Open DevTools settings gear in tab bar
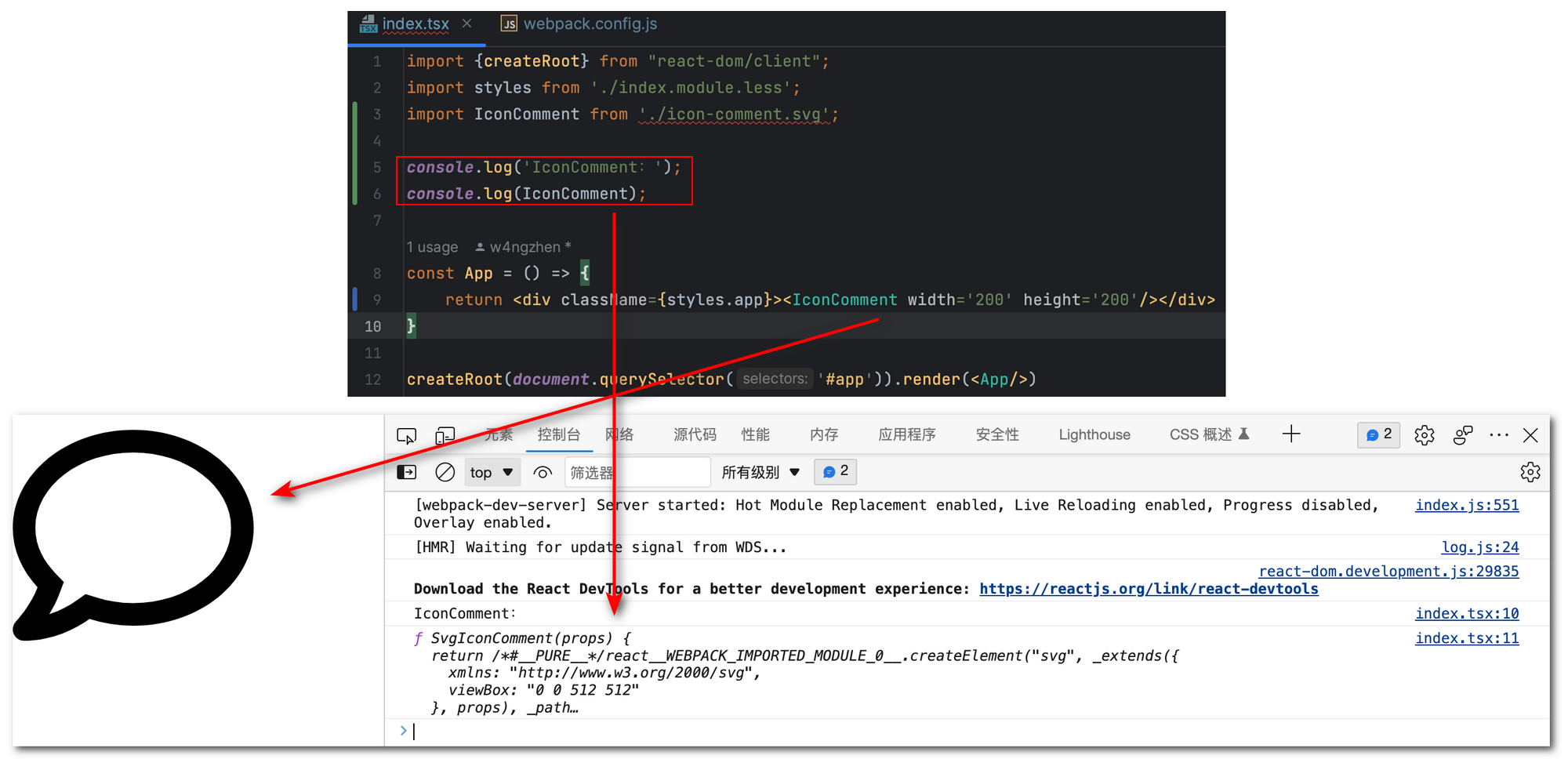 tap(1425, 435)
